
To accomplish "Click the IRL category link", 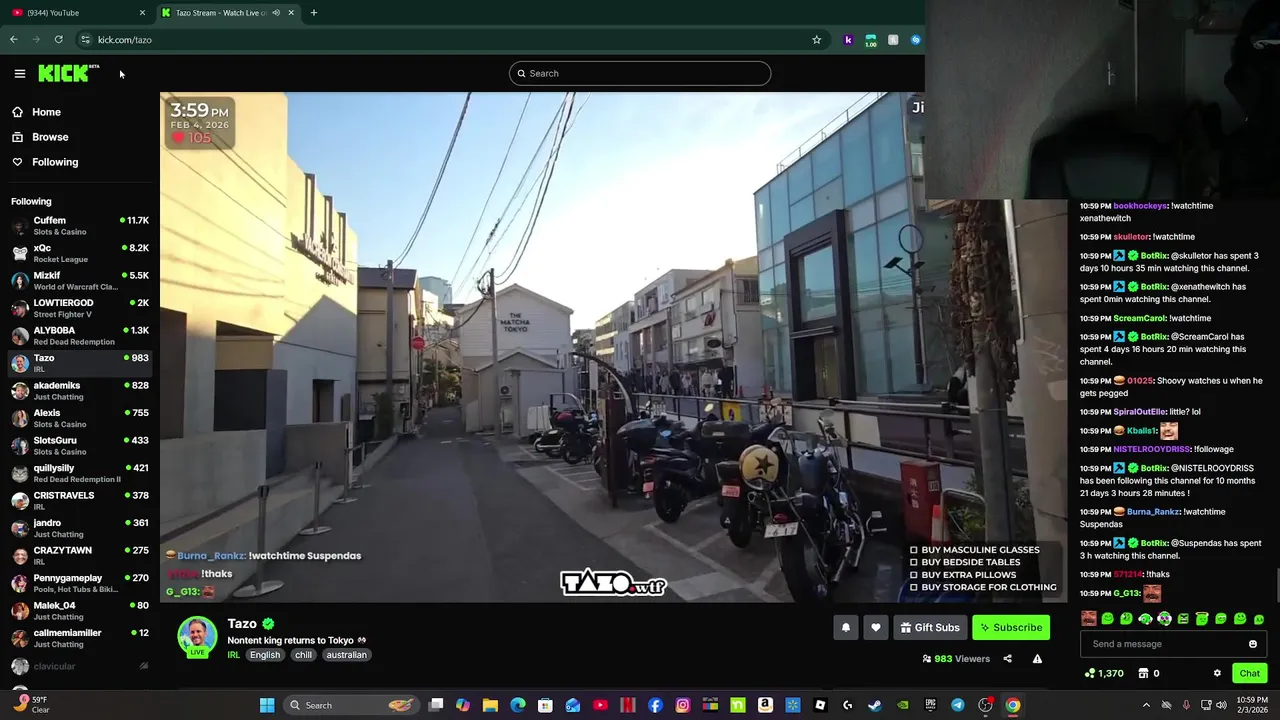I will click(233, 655).
